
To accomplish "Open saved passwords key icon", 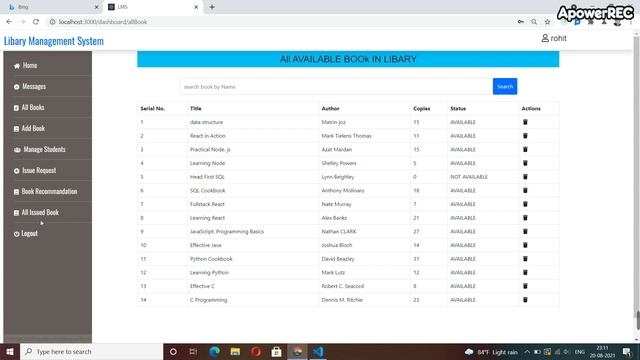I will (521, 22).
